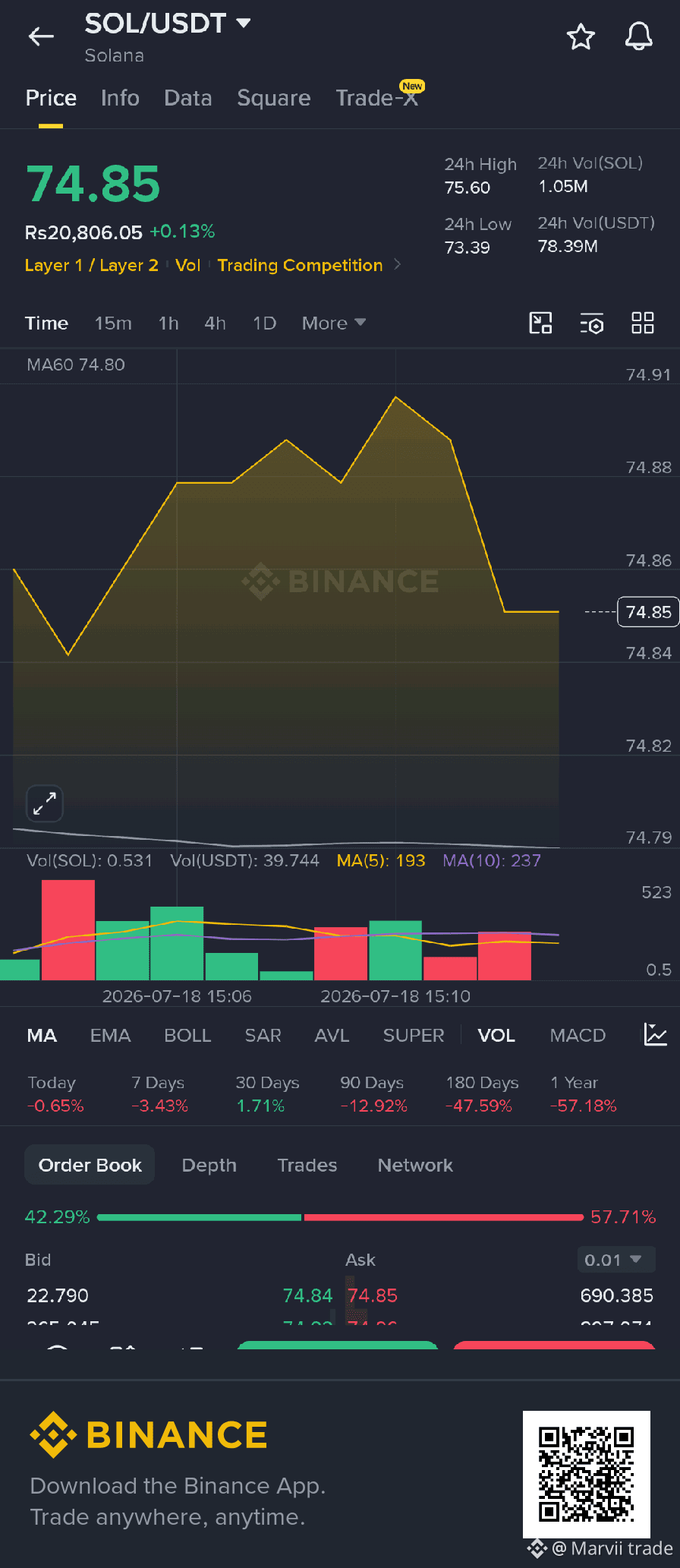This screenshot has height=1568, width=680.
Task: Tap the 1 Year -57.18% performance
Action: click(x=583, y=1094)
